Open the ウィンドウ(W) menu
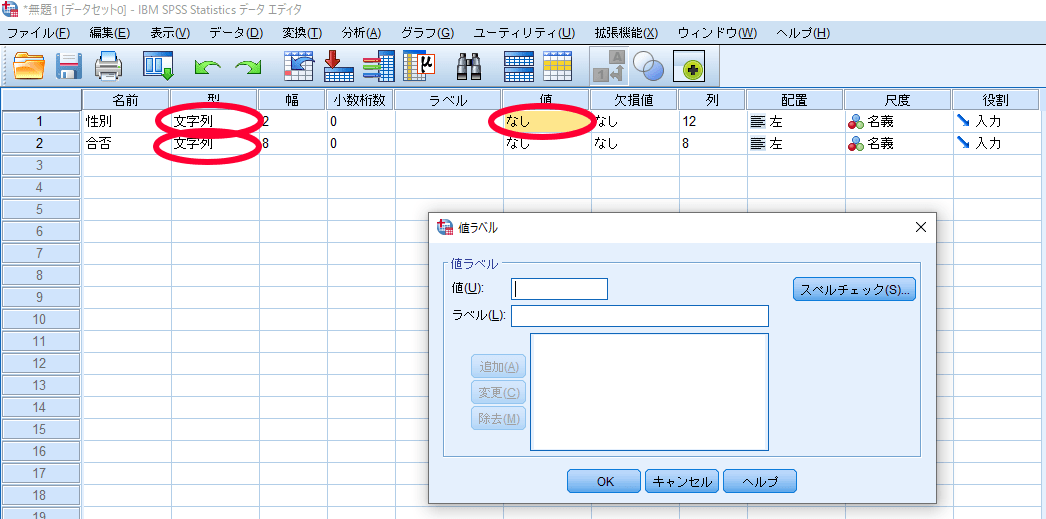Image resolution: width=1046 pixels, height=519 pixels. point(718,33)
